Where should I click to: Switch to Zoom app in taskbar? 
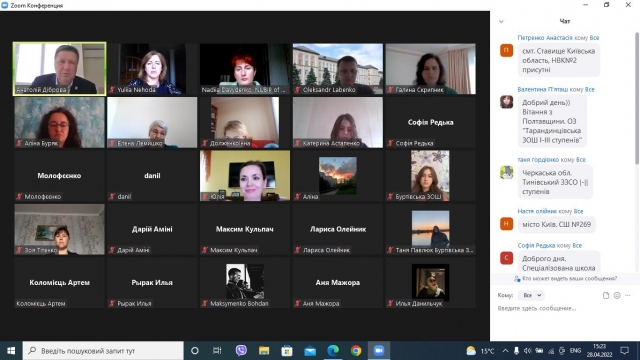tap(379, 351)
